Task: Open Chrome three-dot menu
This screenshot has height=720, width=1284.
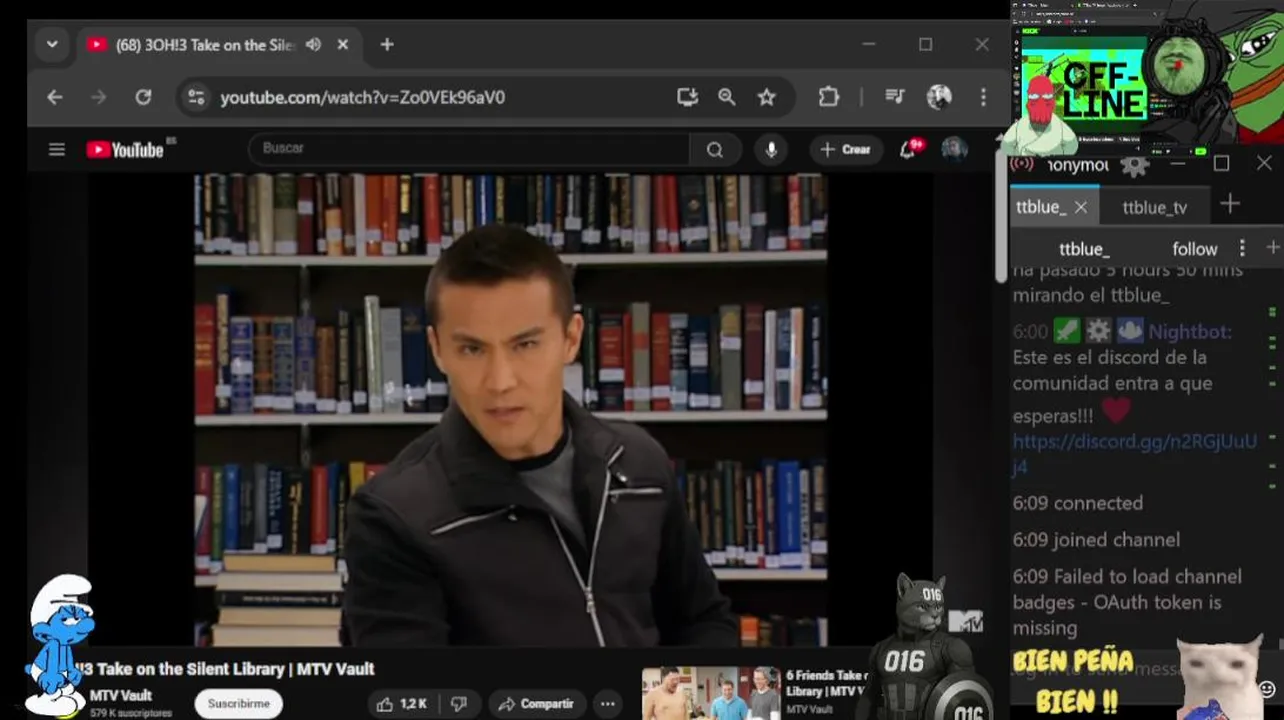Action: point(983,97)
